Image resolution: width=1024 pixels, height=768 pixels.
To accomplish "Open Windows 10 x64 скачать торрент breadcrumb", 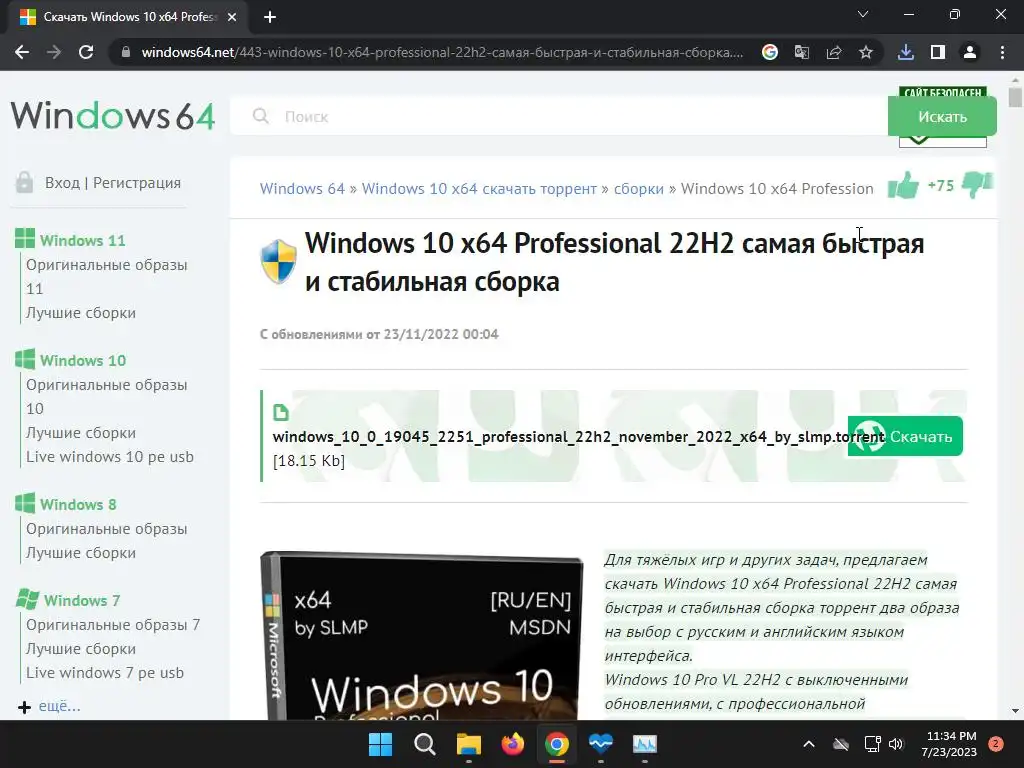I will (479, 189).
